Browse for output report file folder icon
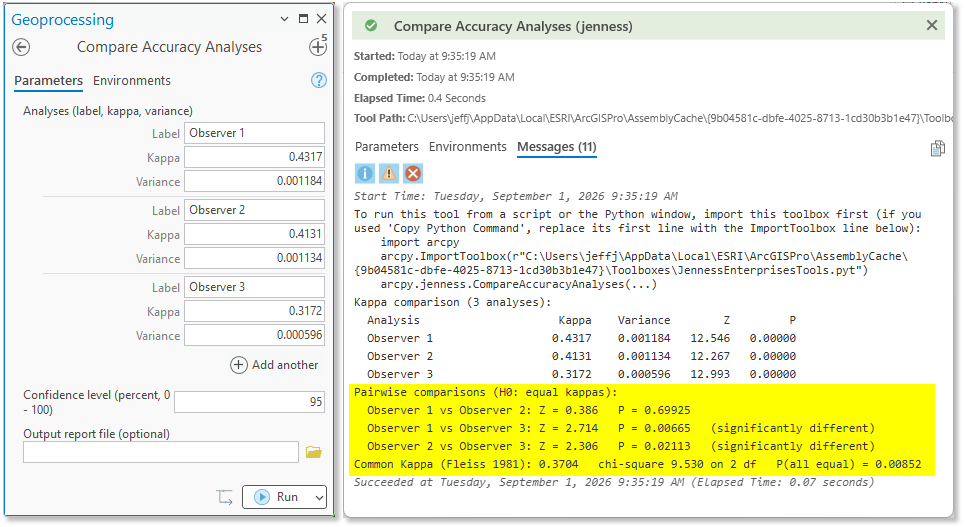965x527 pixels. point(314,453)
